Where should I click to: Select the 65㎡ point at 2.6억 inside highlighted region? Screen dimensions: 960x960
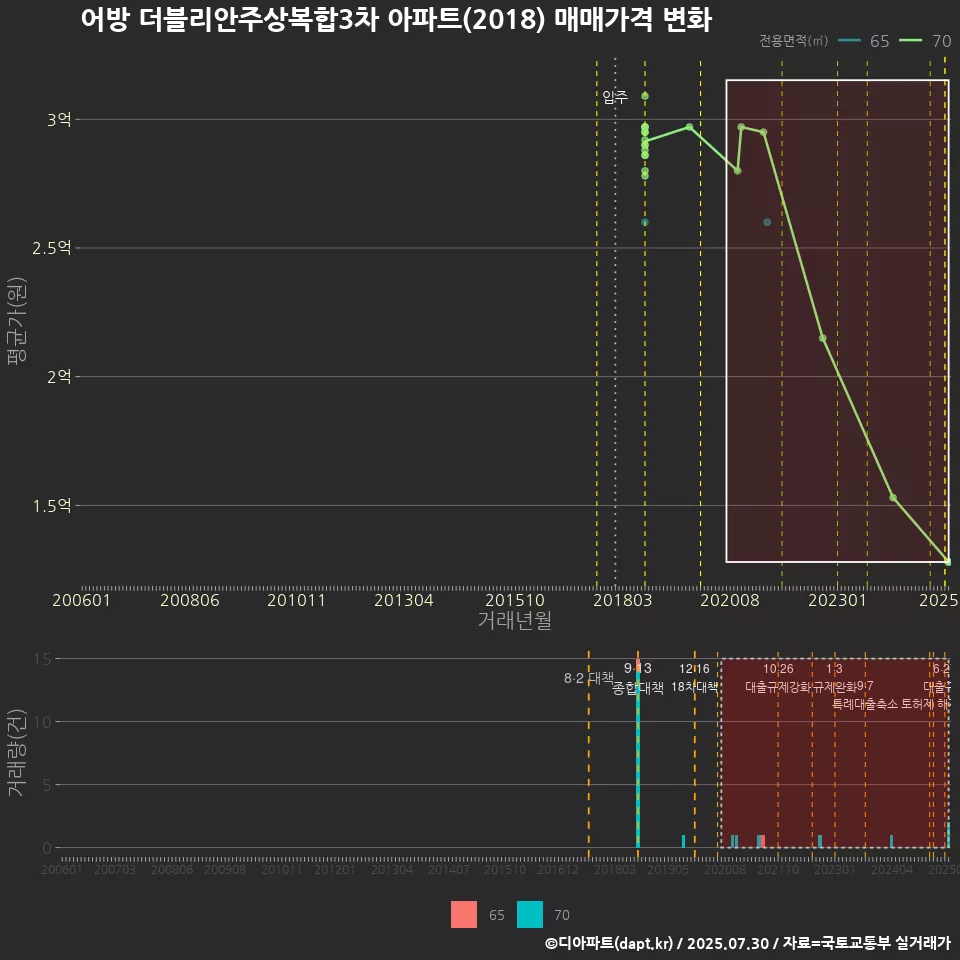(767, 222)
